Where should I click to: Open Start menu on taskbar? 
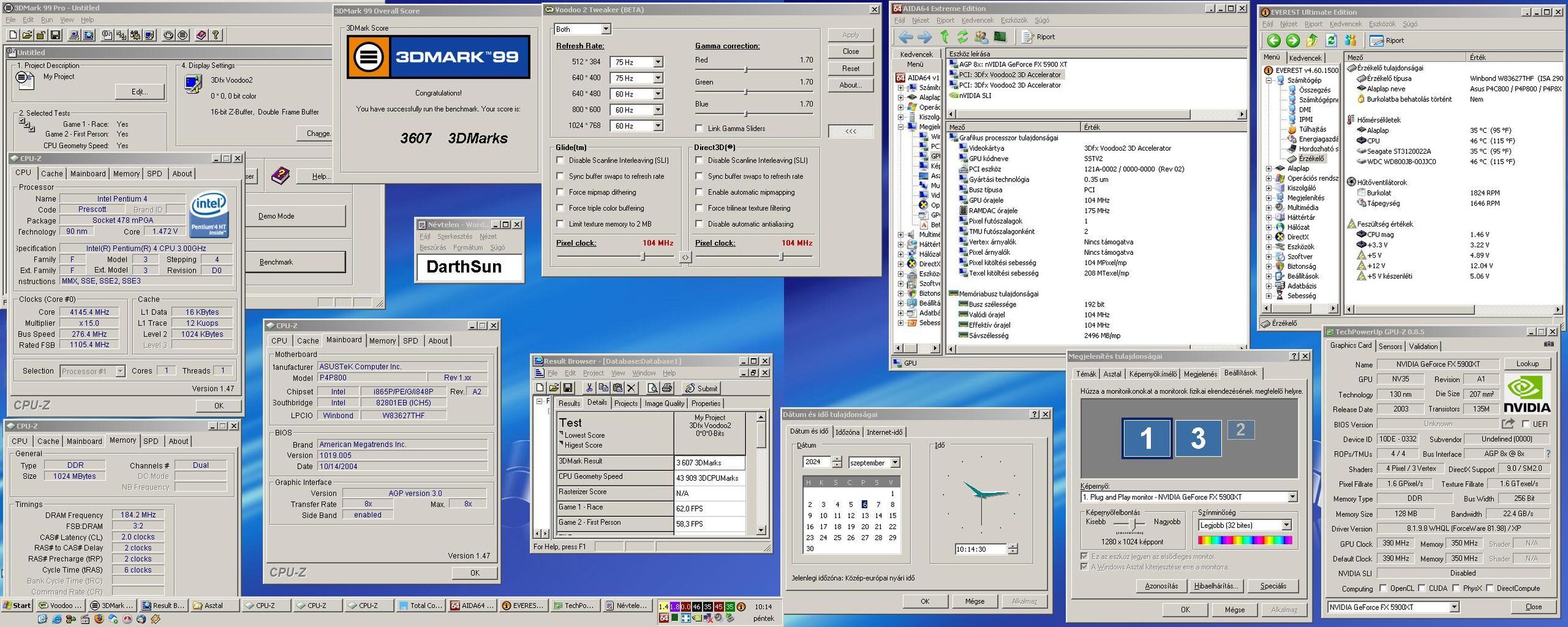tap(17, 605)
